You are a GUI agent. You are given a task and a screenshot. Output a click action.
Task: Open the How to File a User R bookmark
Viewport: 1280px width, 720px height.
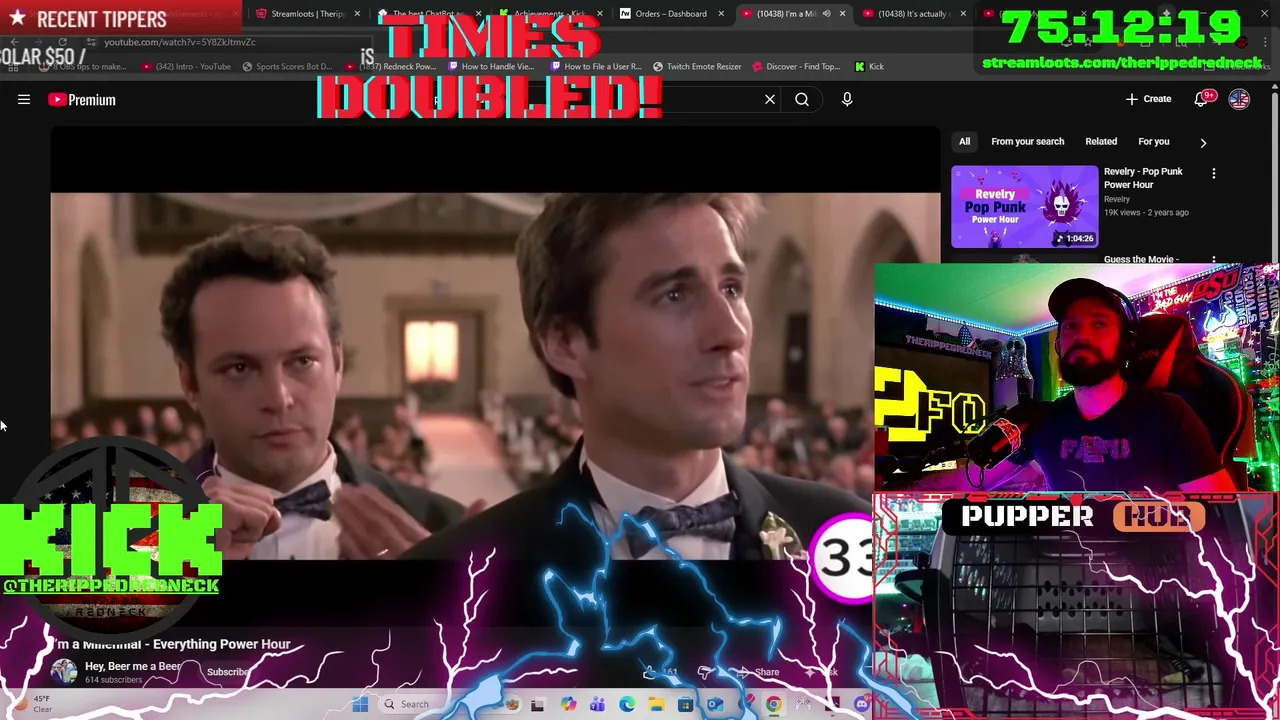tap(594, 67)
